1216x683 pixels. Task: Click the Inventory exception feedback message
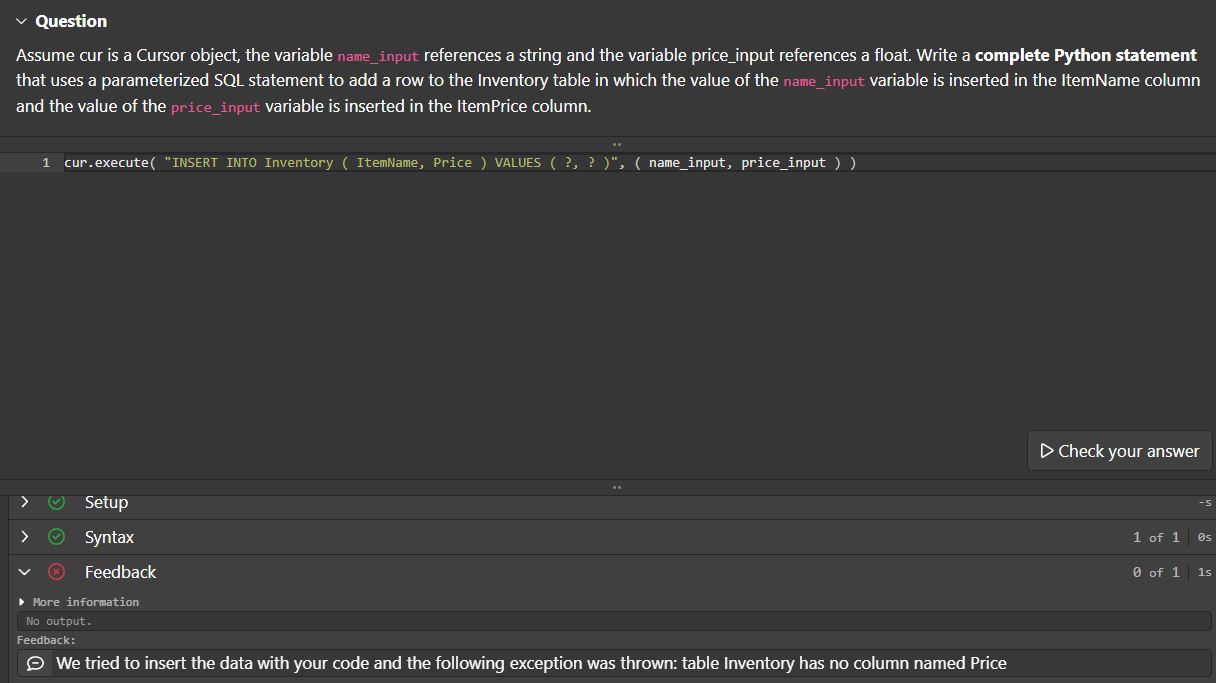530,663
